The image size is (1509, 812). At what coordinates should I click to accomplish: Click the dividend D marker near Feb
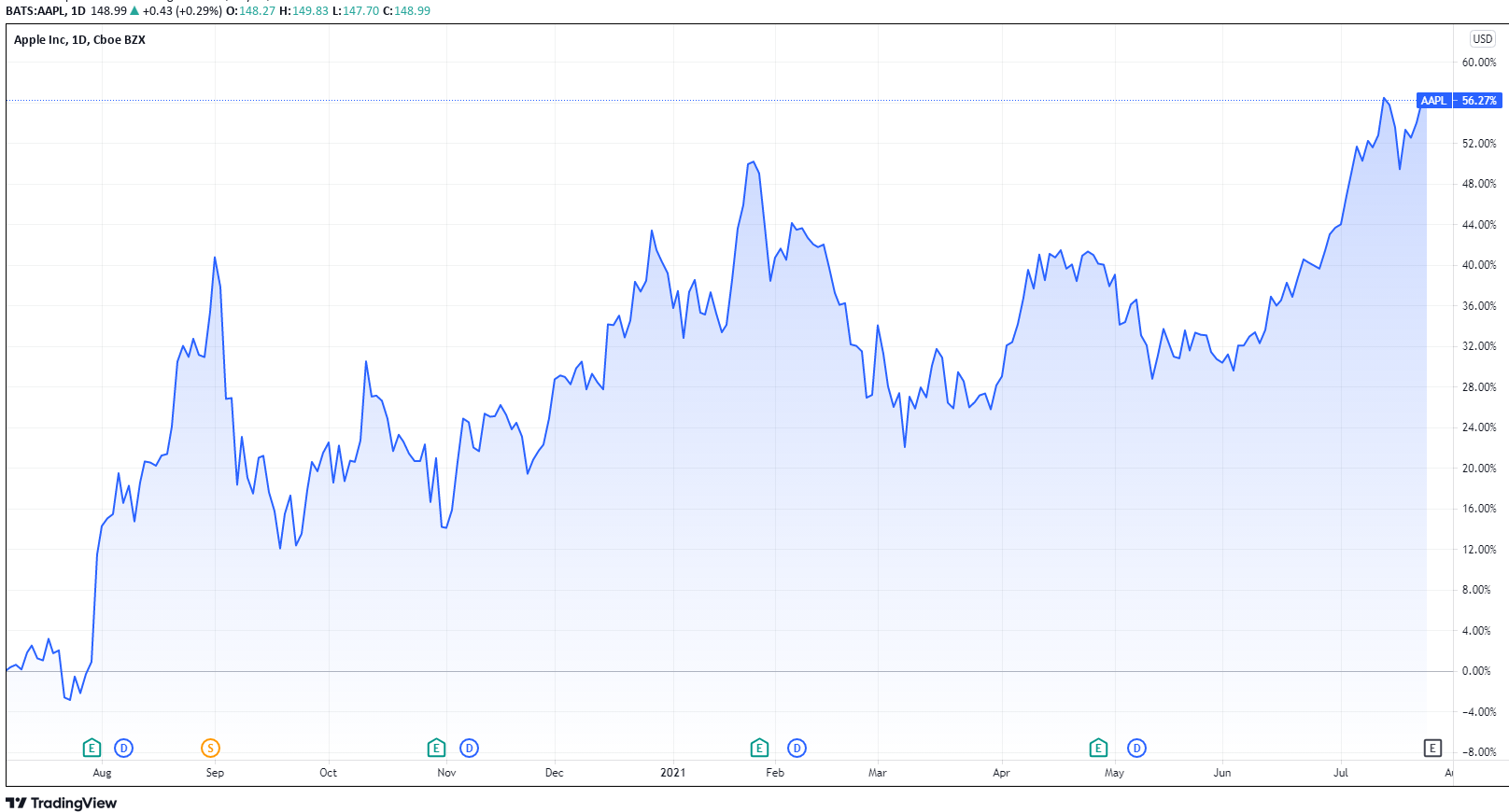point(797,748)
